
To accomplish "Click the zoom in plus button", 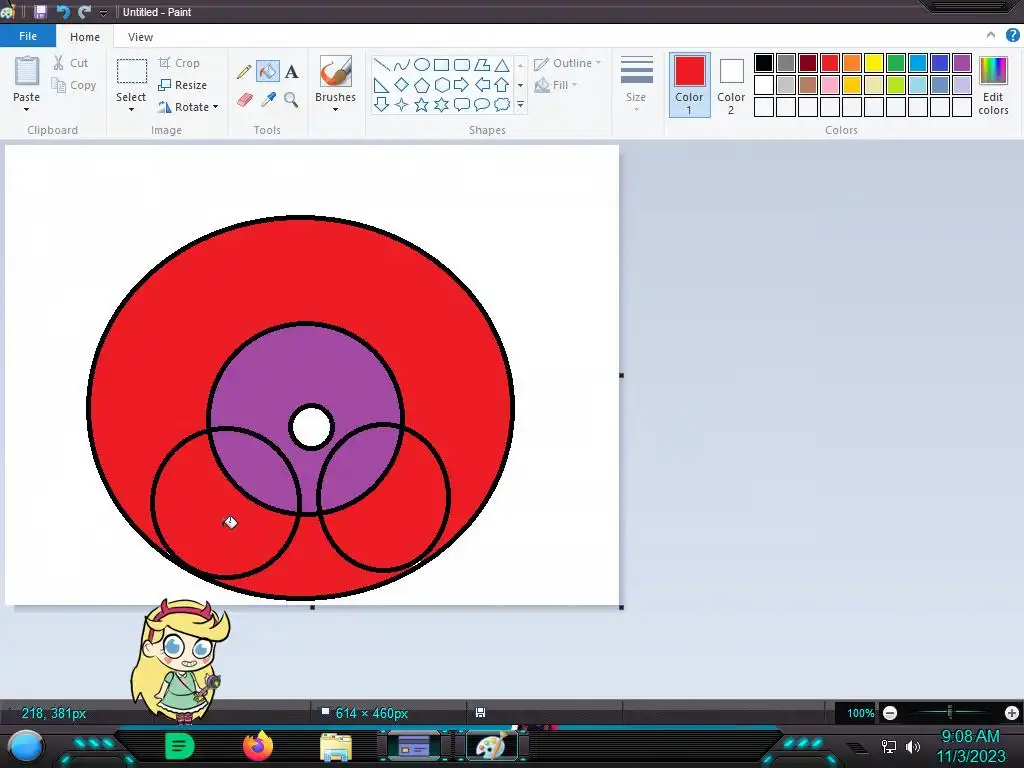I will [1012, 713].
